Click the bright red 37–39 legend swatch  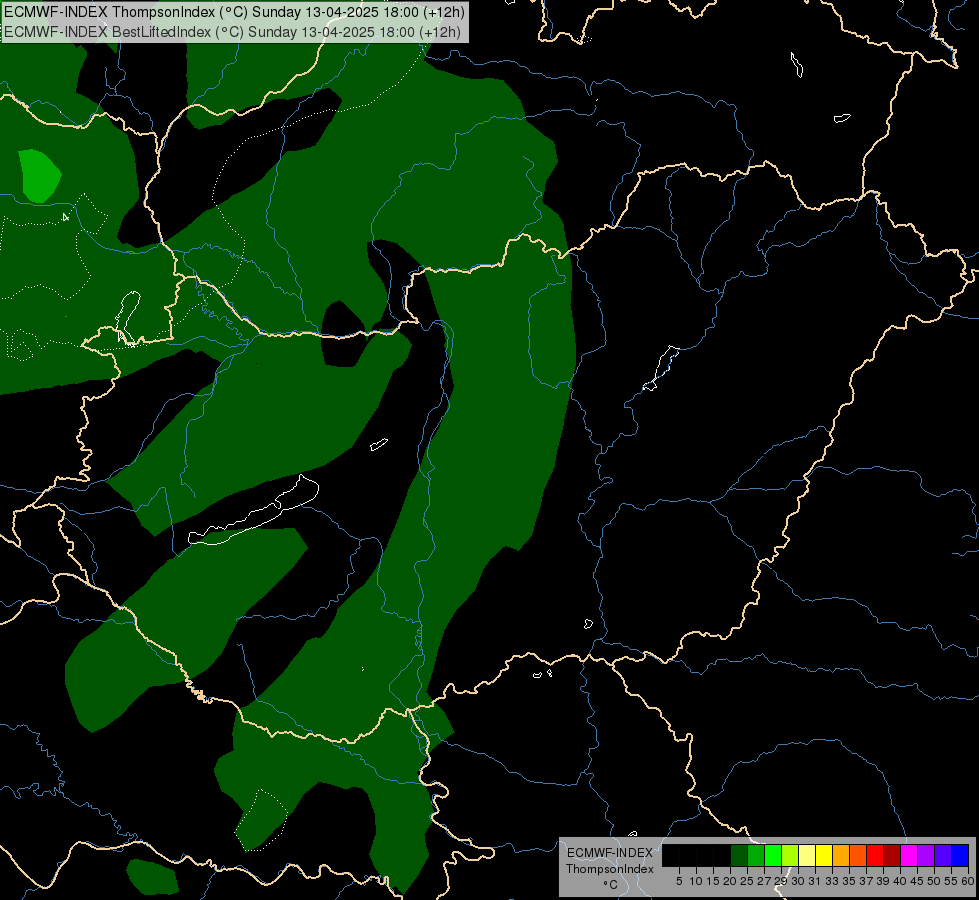click(x=875, y=855)
